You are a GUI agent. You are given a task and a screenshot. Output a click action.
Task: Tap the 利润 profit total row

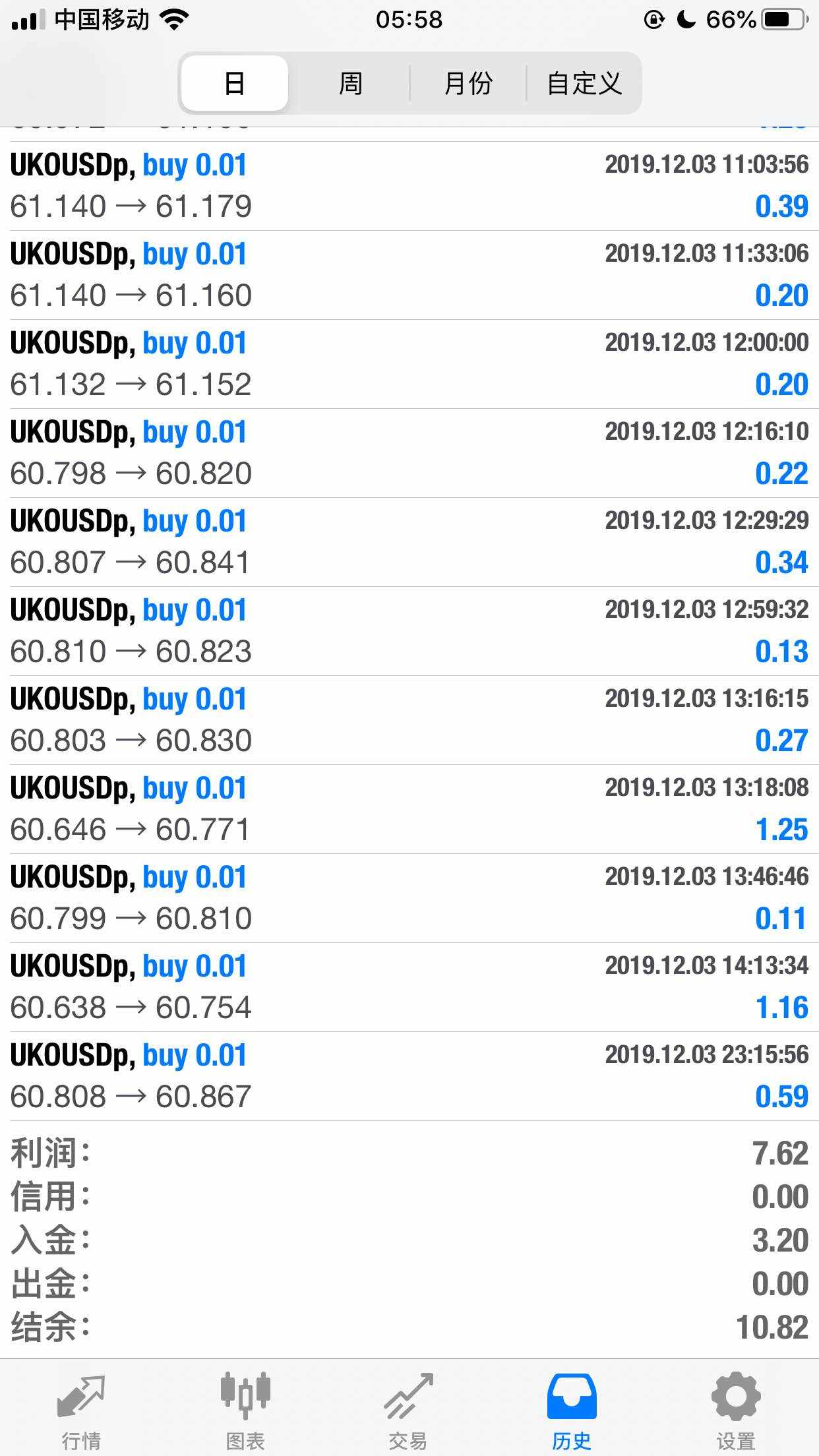pyautogui.click(x=409, y=1153)
